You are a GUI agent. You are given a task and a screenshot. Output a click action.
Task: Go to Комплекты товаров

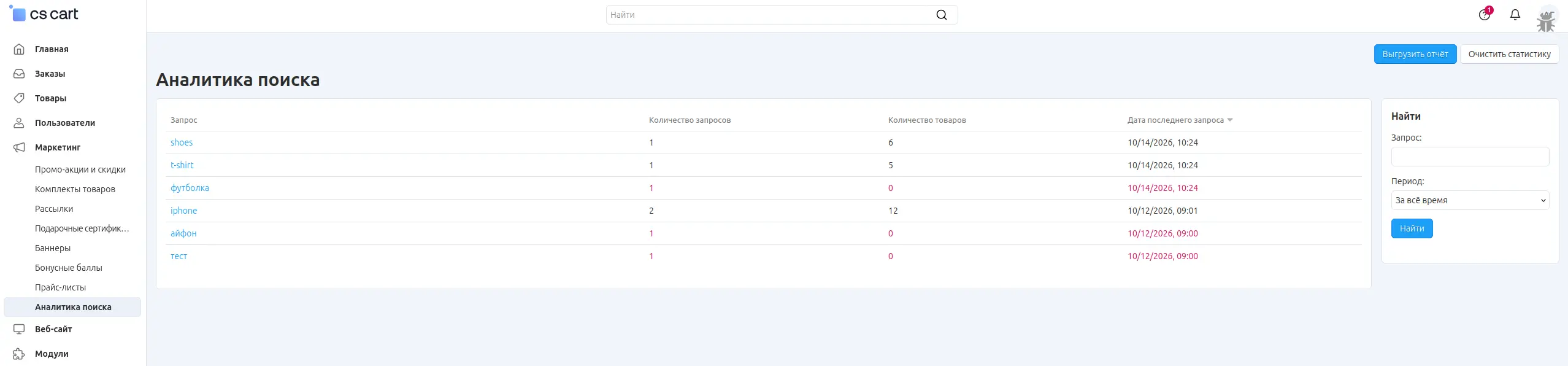[x=75, y=189]
